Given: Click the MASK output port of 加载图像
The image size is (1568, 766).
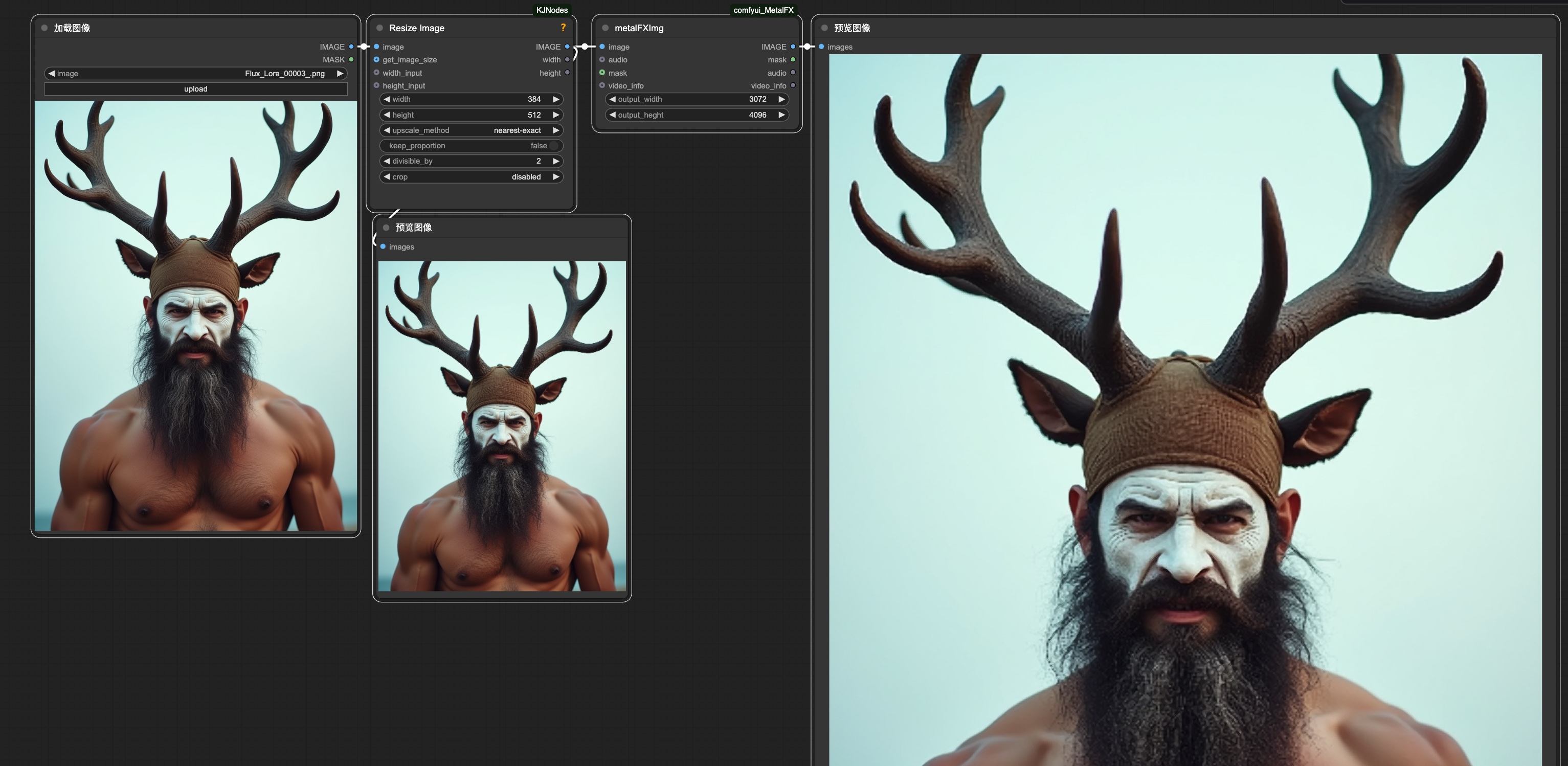Looking at the screenshot, I should [x=351, y=60].
